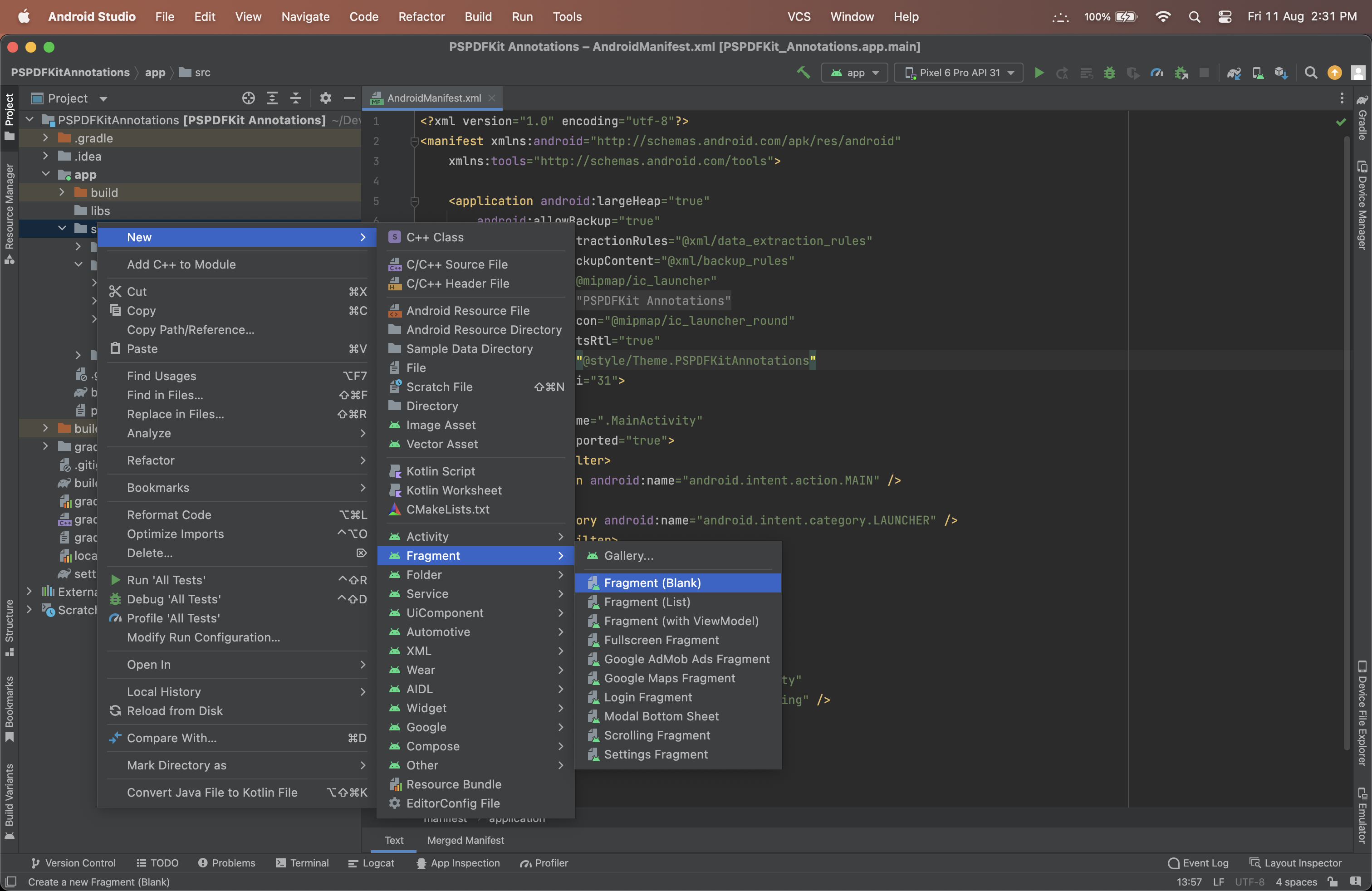Open the Device Manager from the toolbar
1372x891 pixels.
tap(1258, 73)
